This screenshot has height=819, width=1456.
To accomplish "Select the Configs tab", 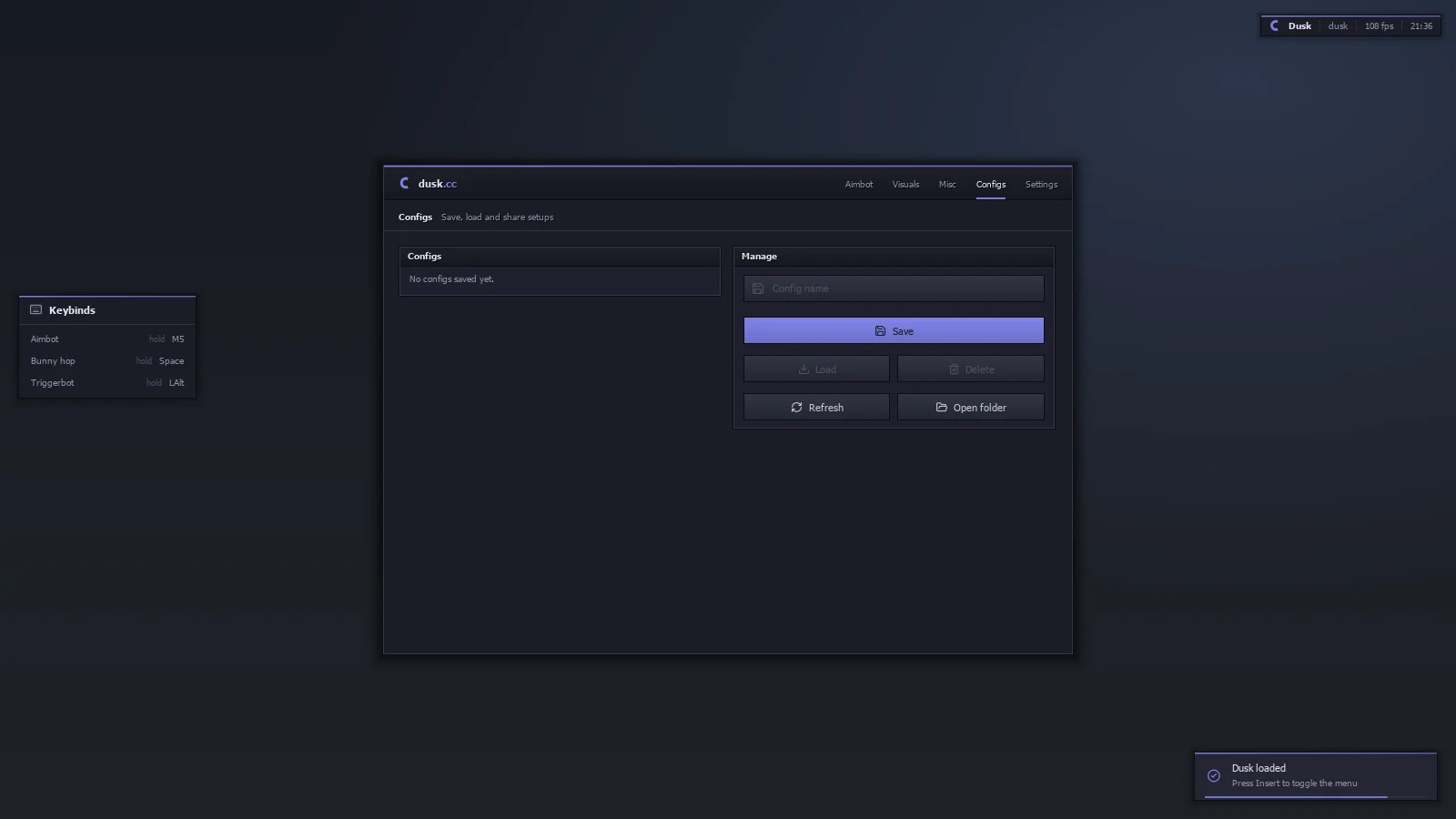I will pos(991,184).
